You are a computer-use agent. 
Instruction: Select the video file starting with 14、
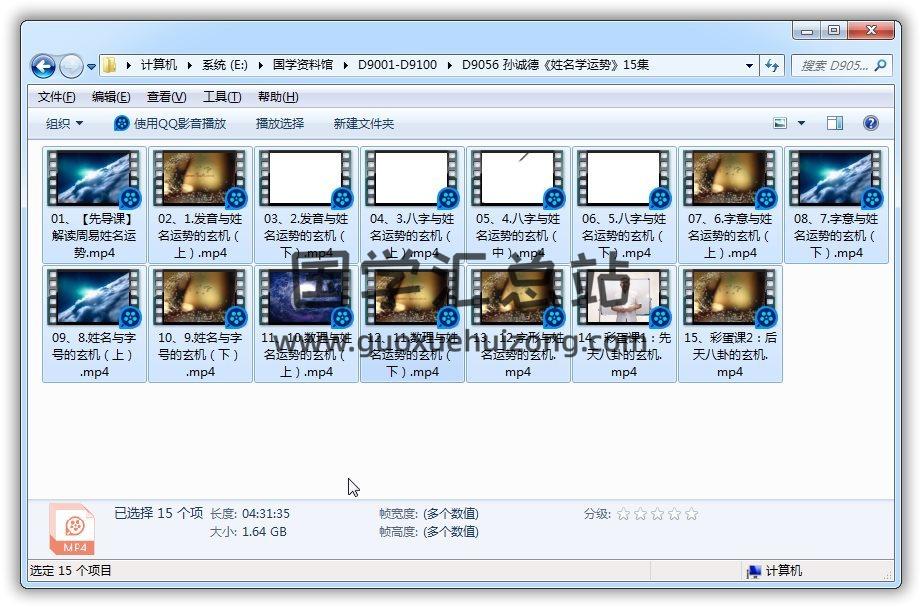(623, 323)
